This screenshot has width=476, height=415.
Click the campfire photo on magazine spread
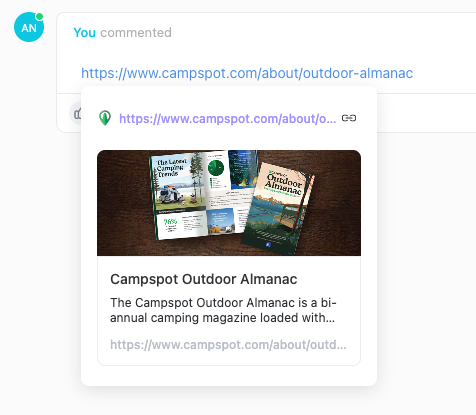[x=243, y=170]
